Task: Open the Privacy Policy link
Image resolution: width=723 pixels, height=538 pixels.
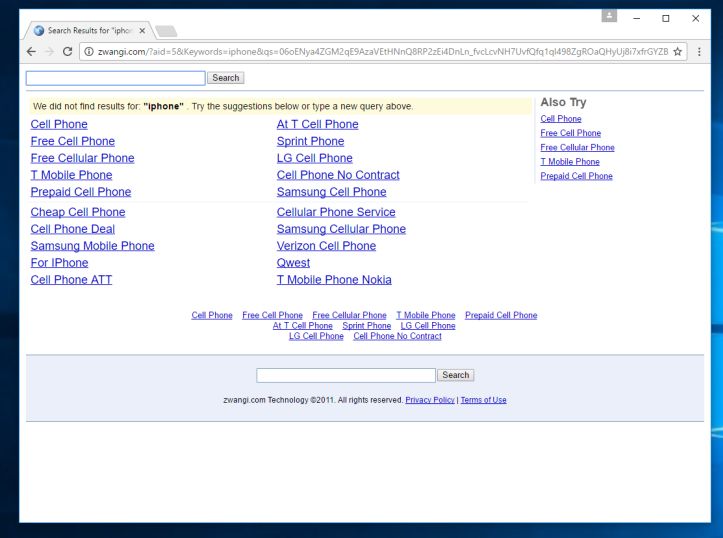Action: point(430,400)
